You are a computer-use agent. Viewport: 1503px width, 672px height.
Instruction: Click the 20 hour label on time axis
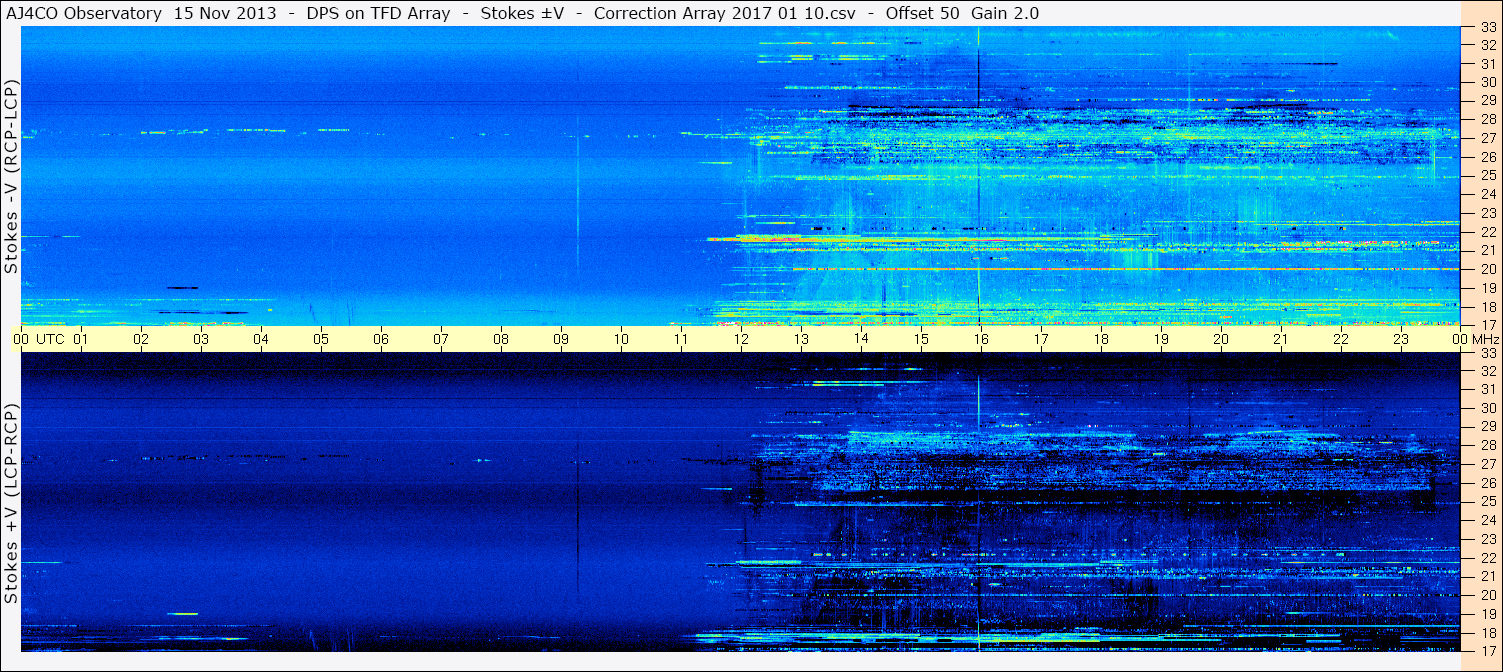click(1221, 340)
